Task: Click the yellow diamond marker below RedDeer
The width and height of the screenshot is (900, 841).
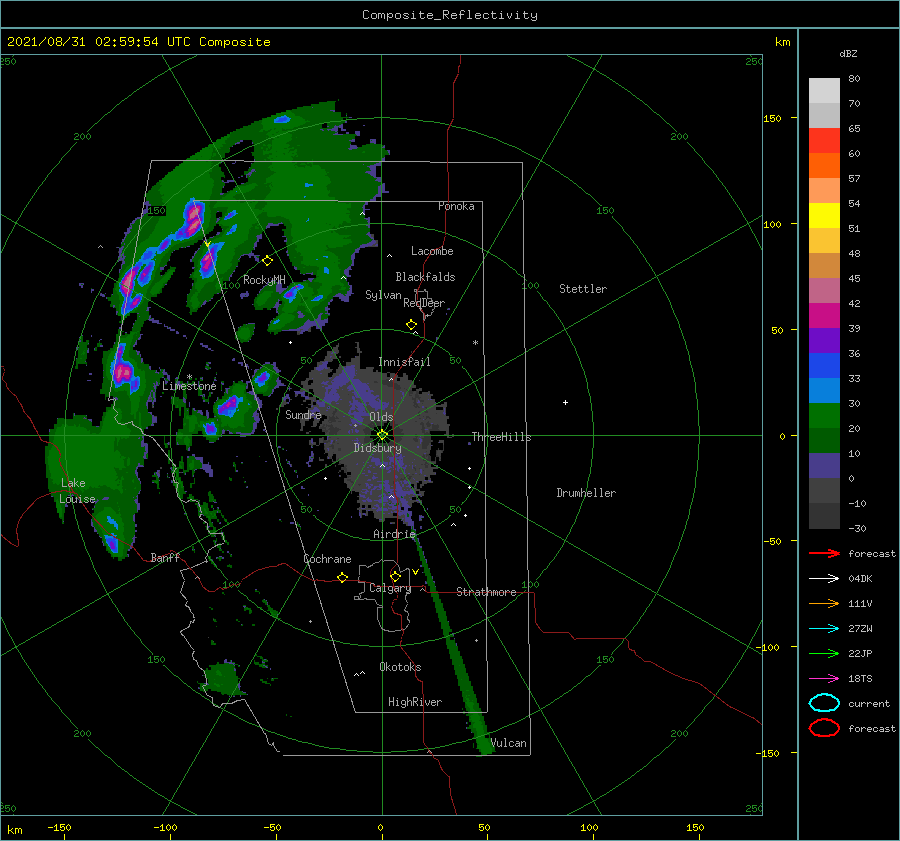Action: click(x=411, y=325)
